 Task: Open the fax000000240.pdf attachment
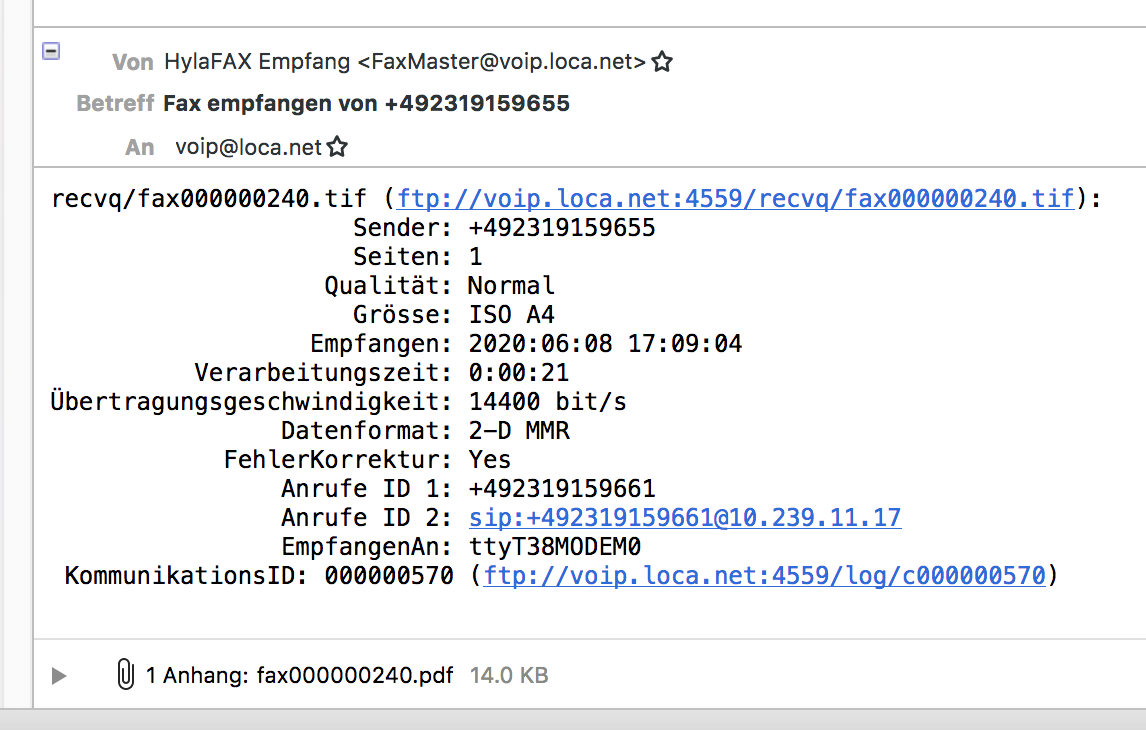355,675
